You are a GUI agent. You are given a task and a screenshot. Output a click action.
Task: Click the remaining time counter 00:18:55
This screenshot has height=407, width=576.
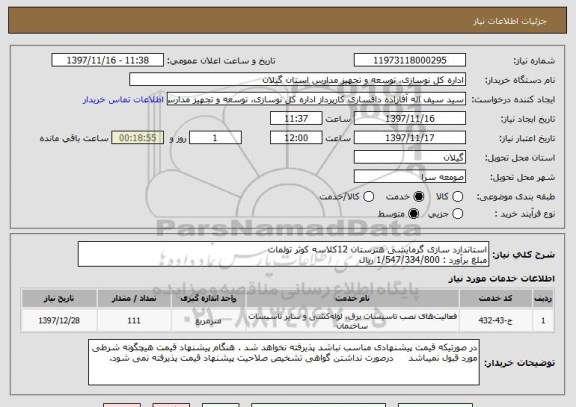pos(137,138)
